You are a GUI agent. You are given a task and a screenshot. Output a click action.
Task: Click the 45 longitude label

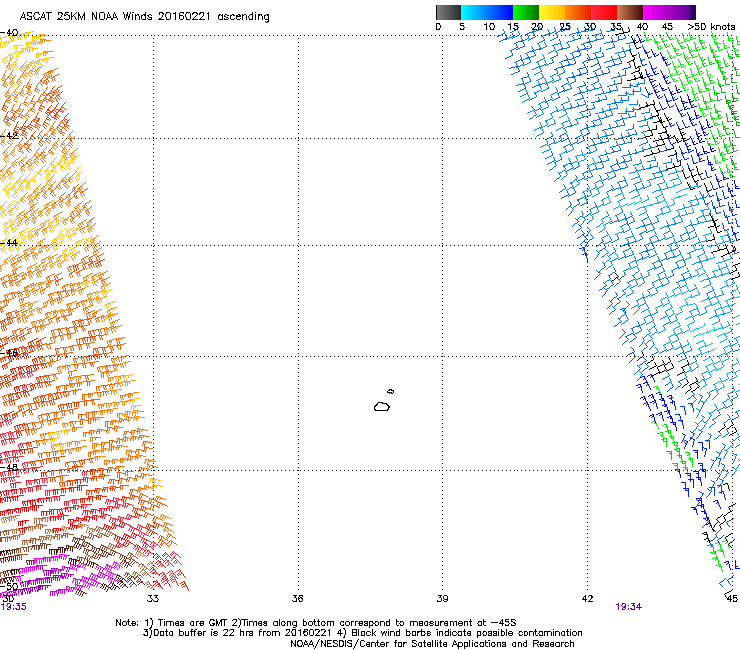click(732, 599)
